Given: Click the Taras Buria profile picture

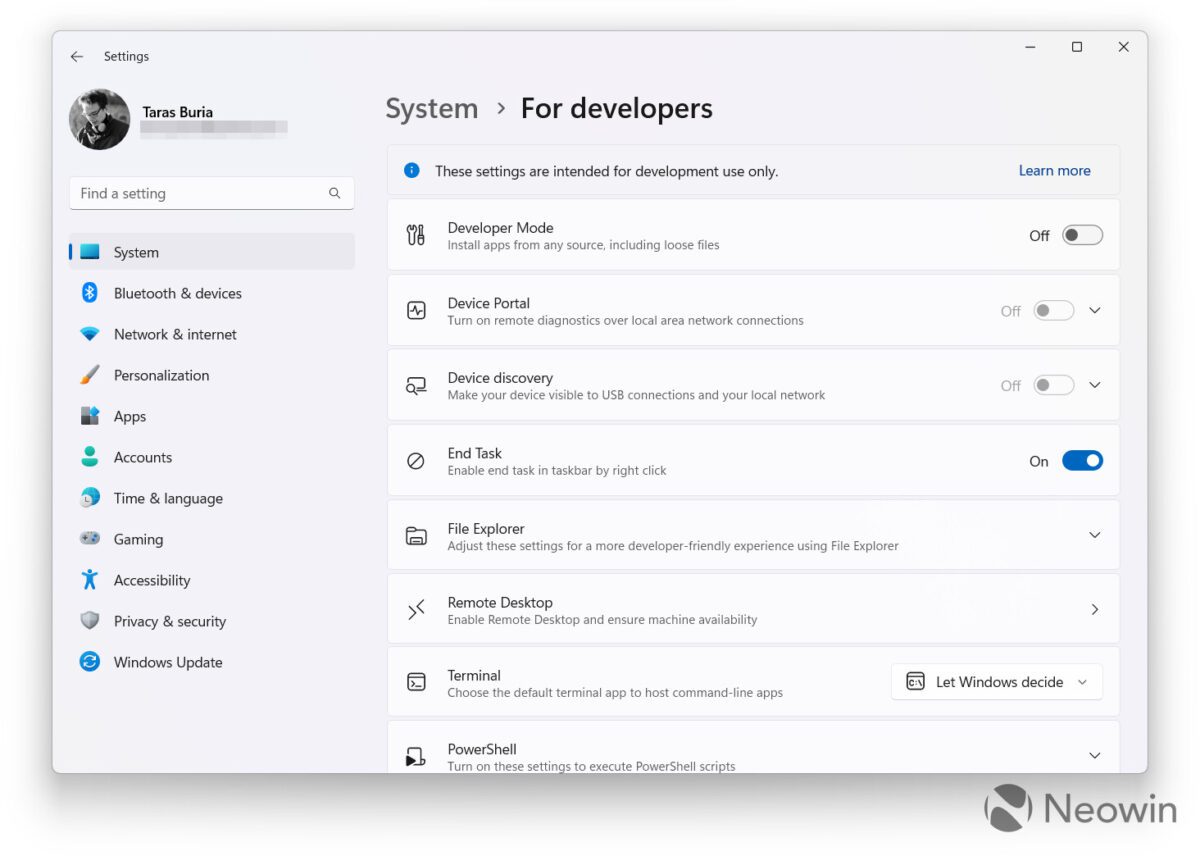Looking at the screenshot, I should (x=99, y=119).
